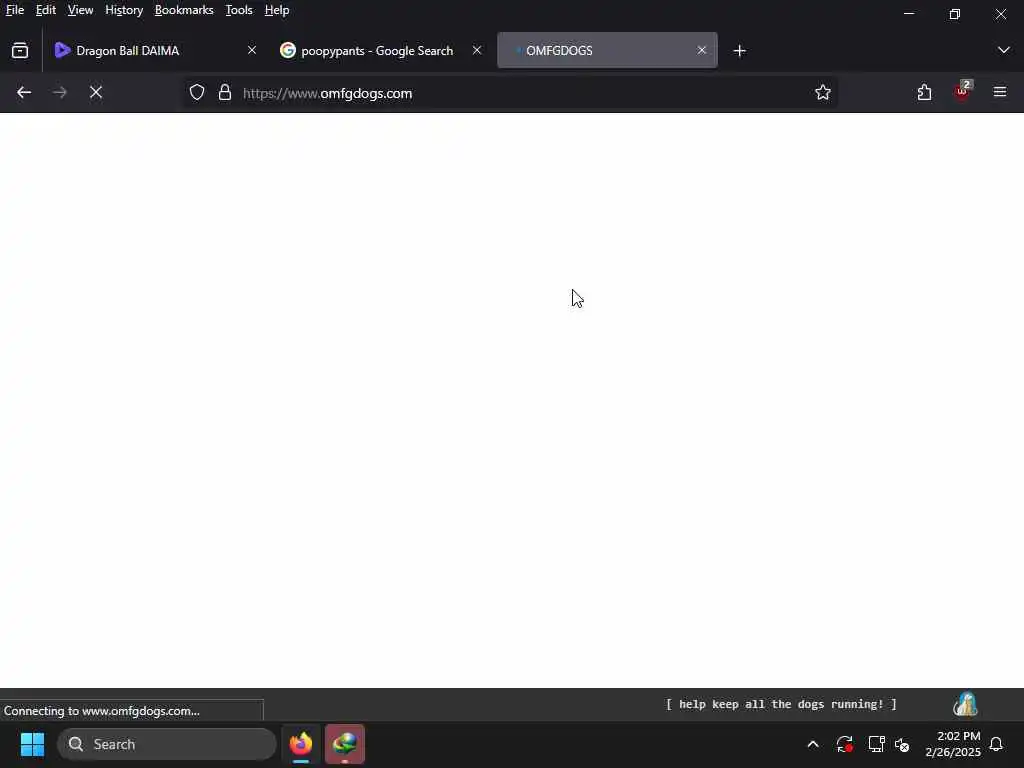Show hidden system tray icons
Screen dimensions: 1024x768
813,744
